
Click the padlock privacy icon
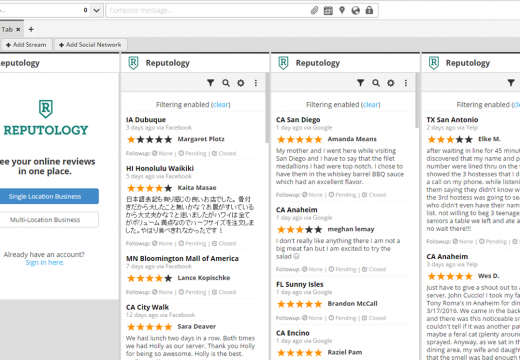click(x=369, y=10)
